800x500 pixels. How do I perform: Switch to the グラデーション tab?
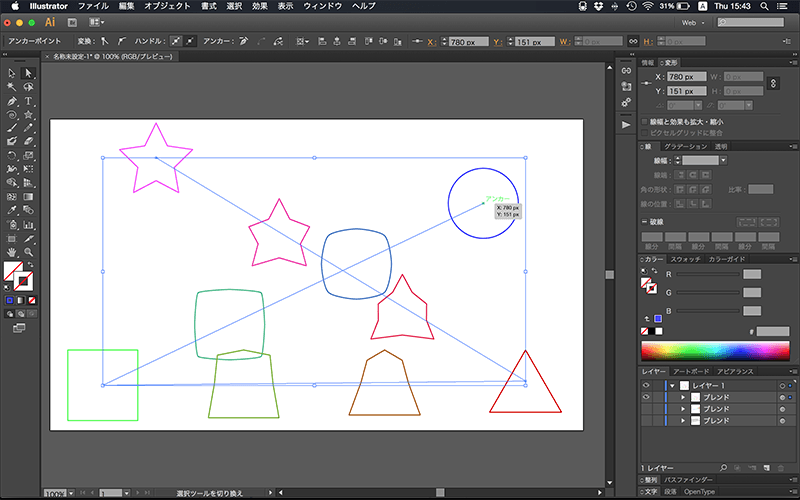[685, 146]
